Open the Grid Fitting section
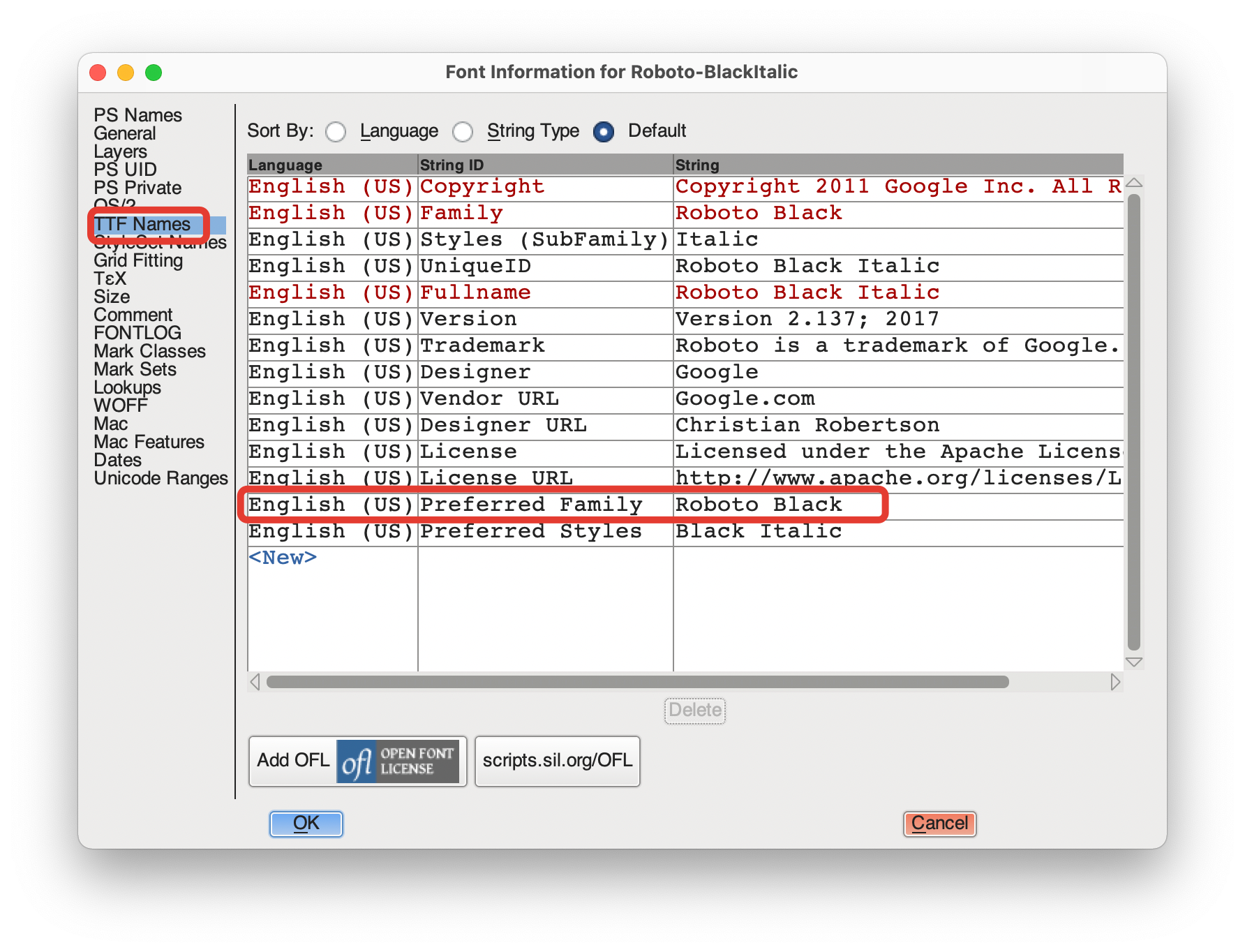 pyautogui.click(x=138, y=260)
